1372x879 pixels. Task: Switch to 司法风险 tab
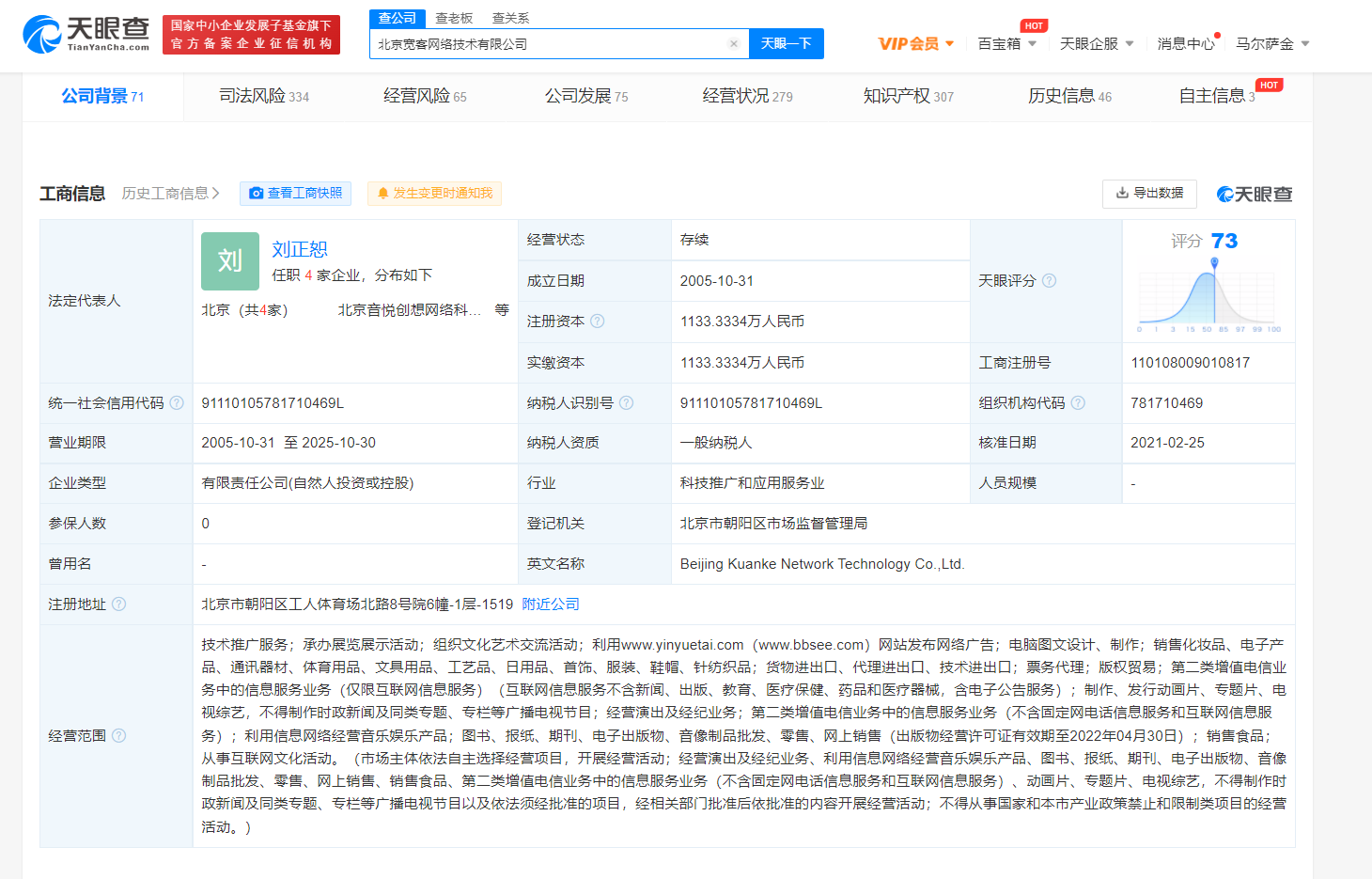(264, 96)
